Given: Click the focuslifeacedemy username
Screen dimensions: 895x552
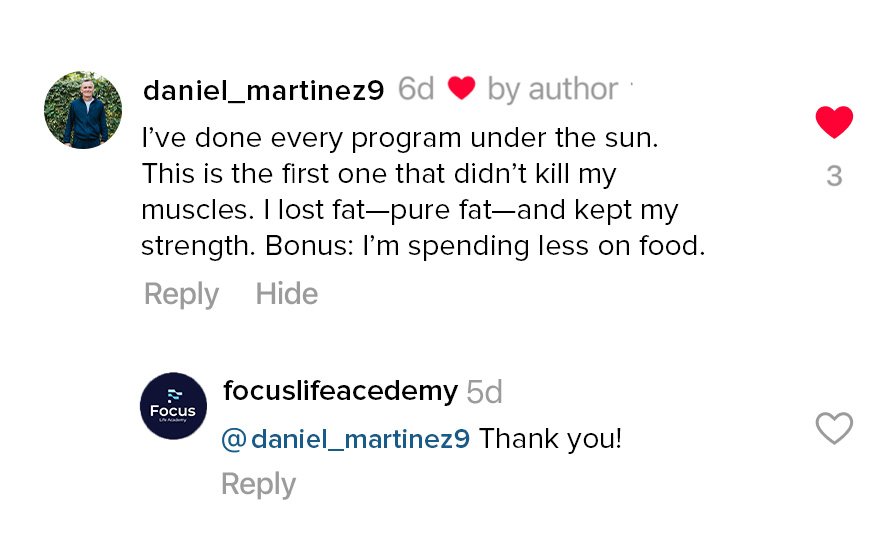Looking at the screenshot, I should [340, 390].
